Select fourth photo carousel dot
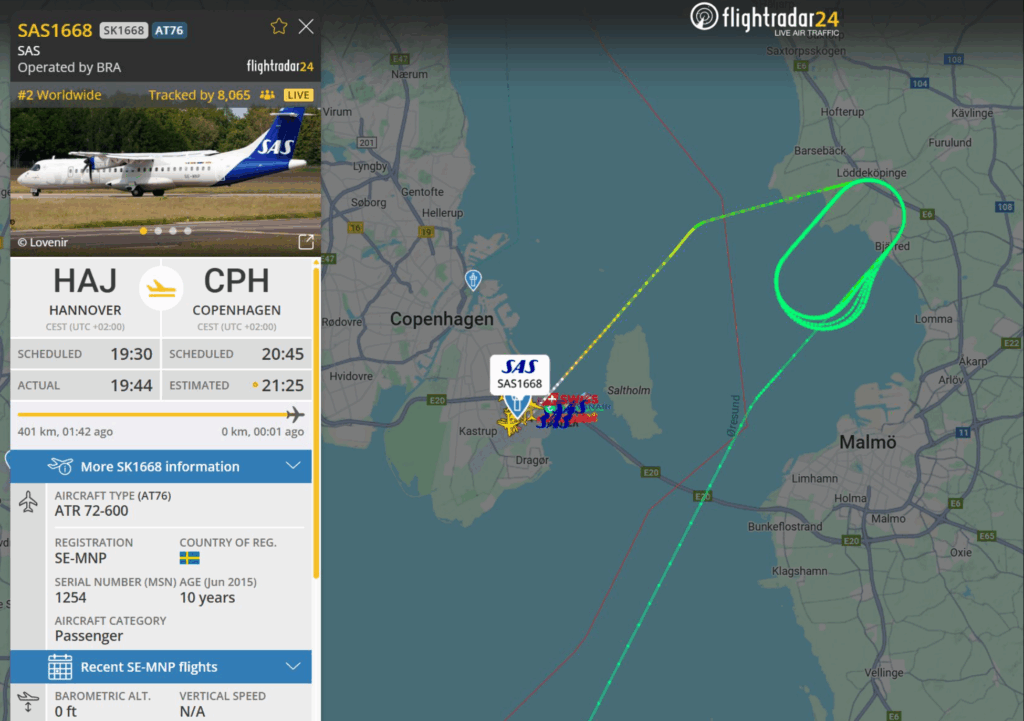The image size is (1024, 721). (187, 231)
